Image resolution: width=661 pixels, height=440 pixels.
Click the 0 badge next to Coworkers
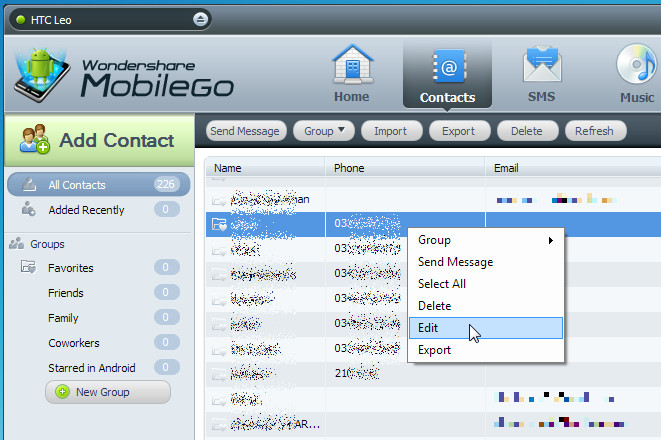[x=166, y=342]
